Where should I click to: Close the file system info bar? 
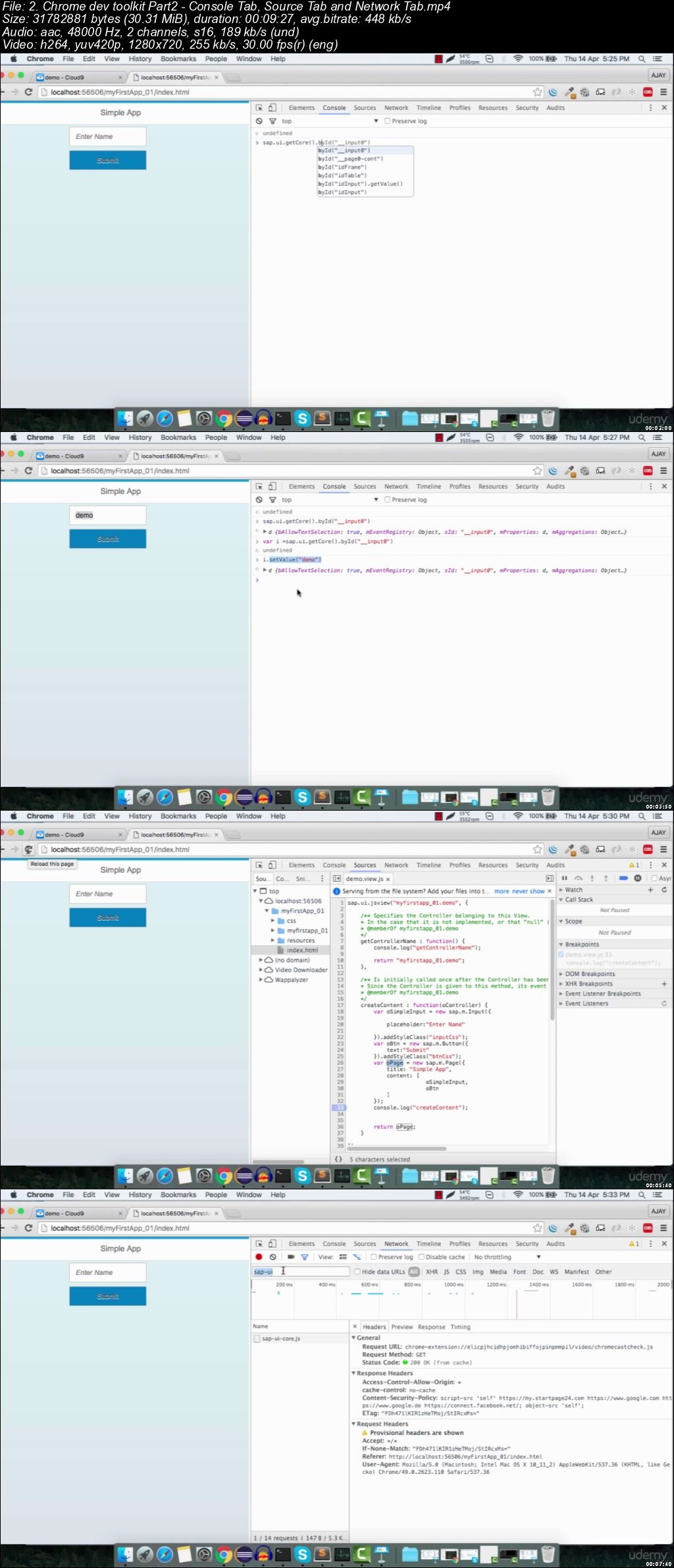coord(550,891)
